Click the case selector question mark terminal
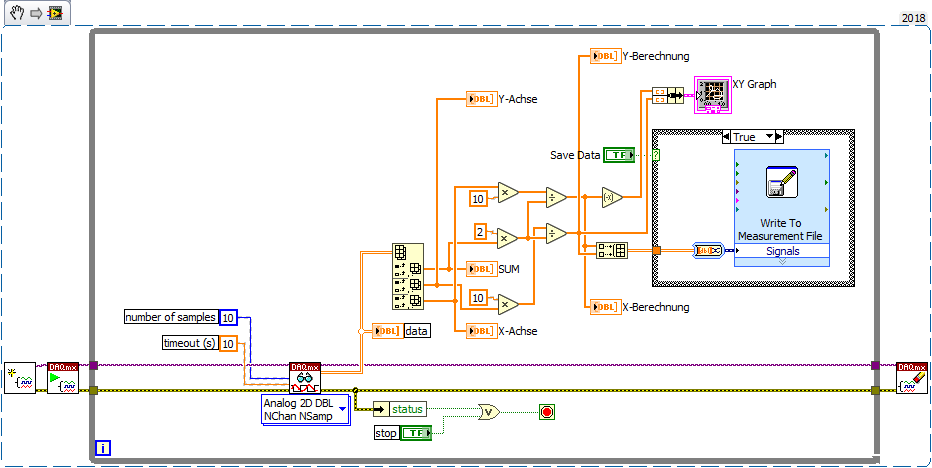Screen dimensions: 932x468 pos(656,155)
